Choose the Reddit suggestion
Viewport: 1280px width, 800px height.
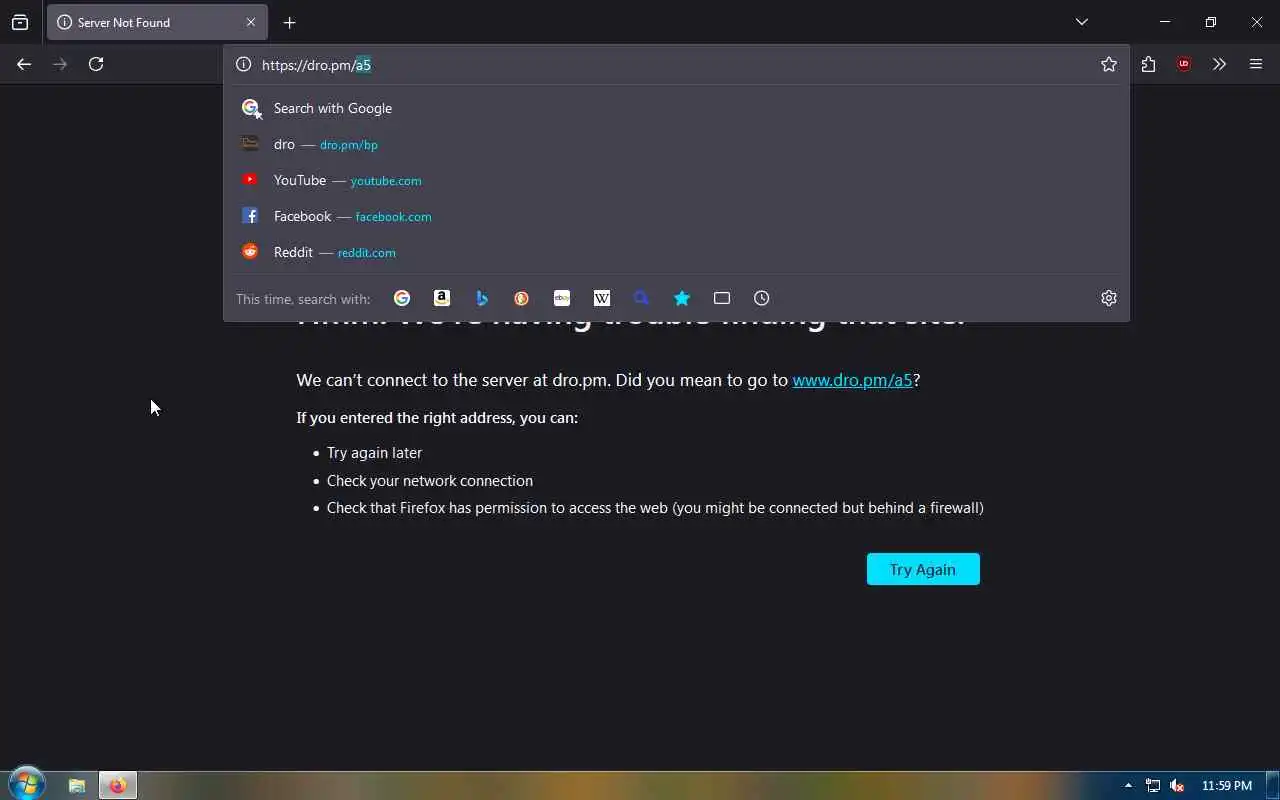(x=676, y=252)
